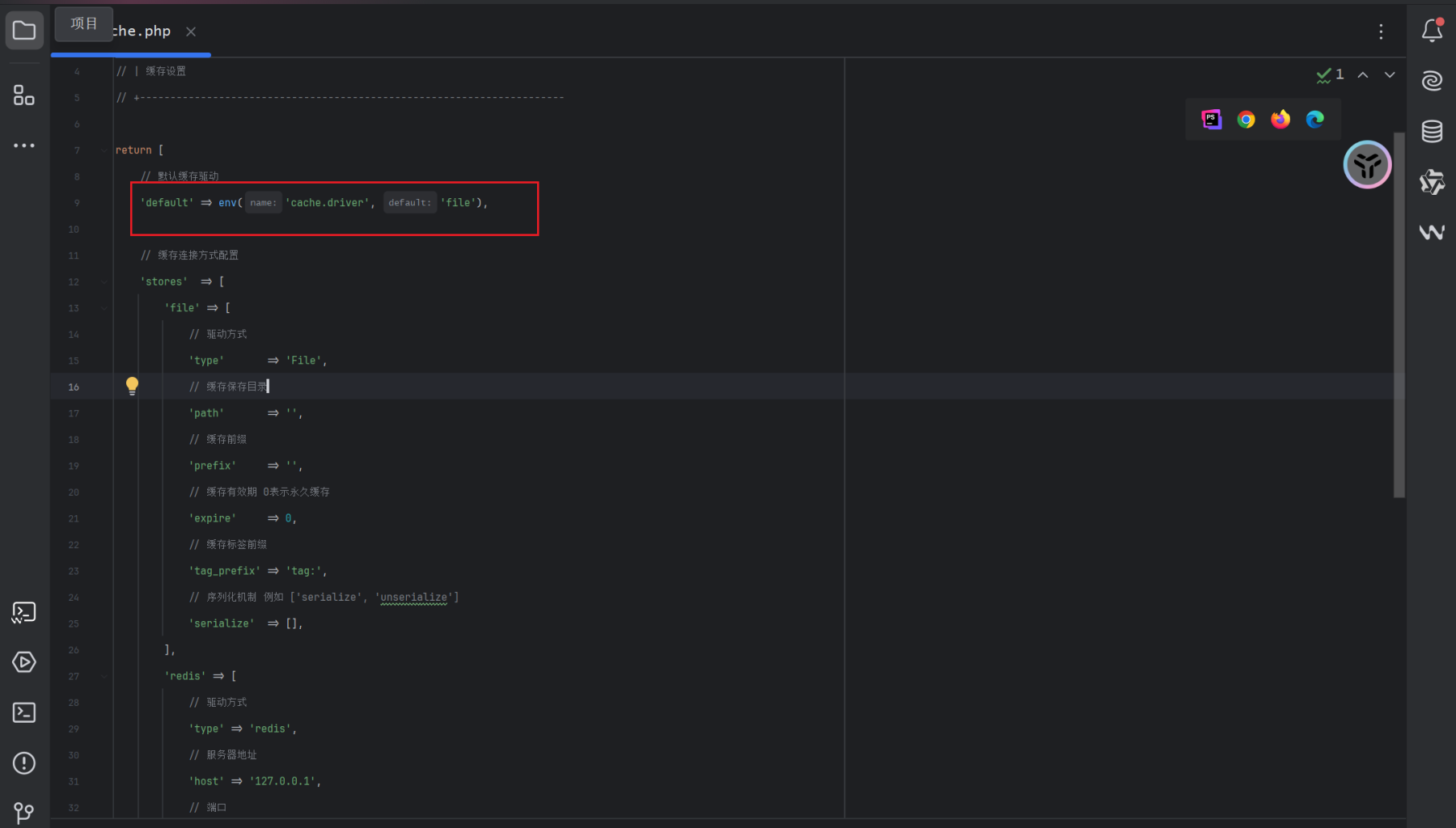
Task: Open the Database tool window
Action: click(x=1432, y=131)
